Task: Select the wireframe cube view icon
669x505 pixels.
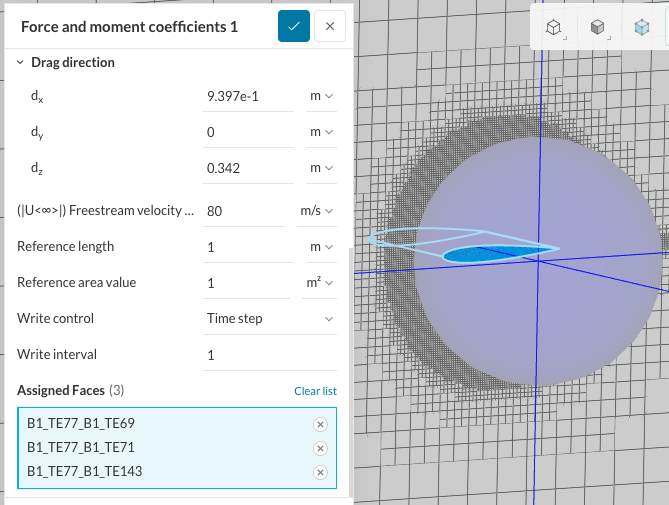Action: tap(553, 28)
